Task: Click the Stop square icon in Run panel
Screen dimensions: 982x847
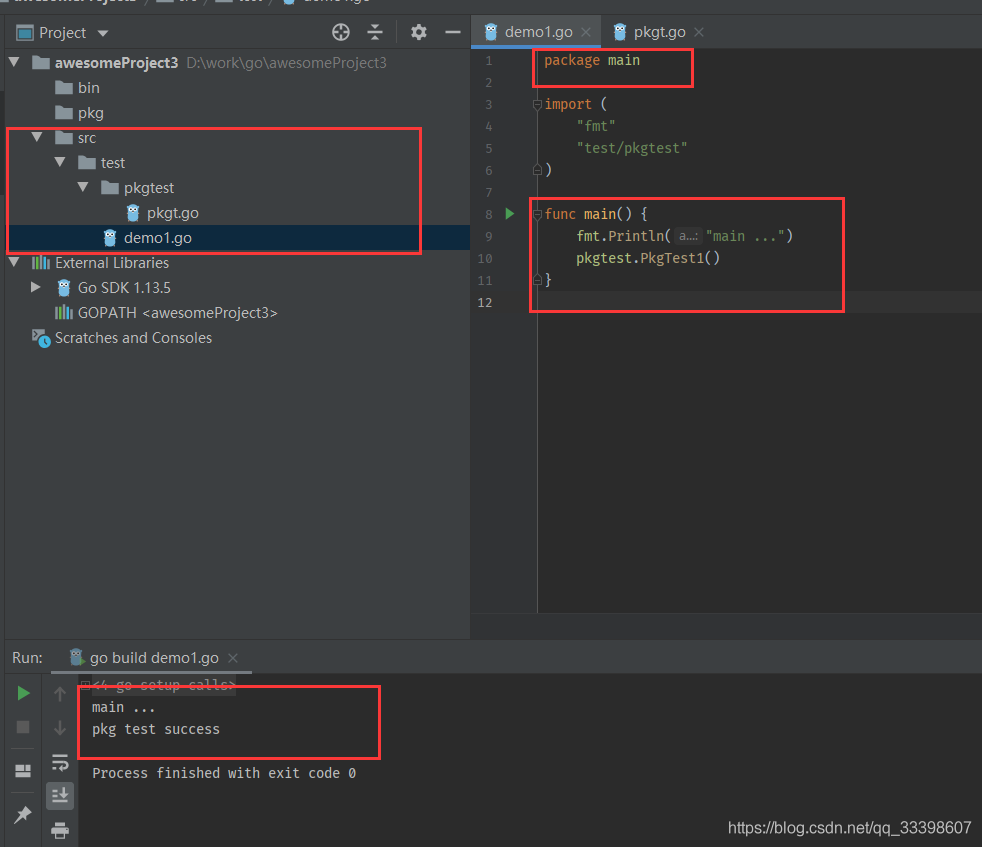Action: [23, 727]
